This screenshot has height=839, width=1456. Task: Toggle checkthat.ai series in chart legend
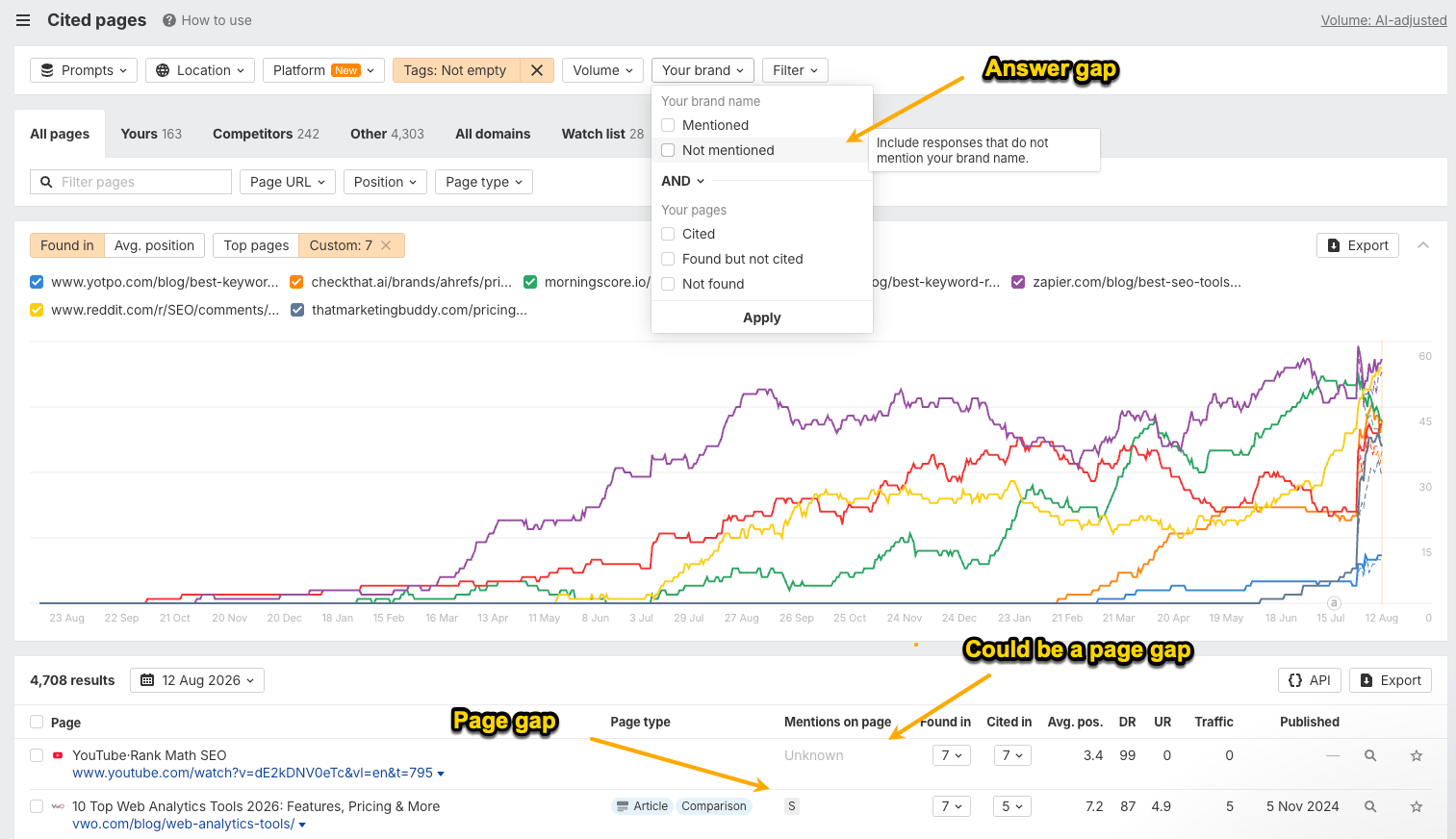[296, 282]
